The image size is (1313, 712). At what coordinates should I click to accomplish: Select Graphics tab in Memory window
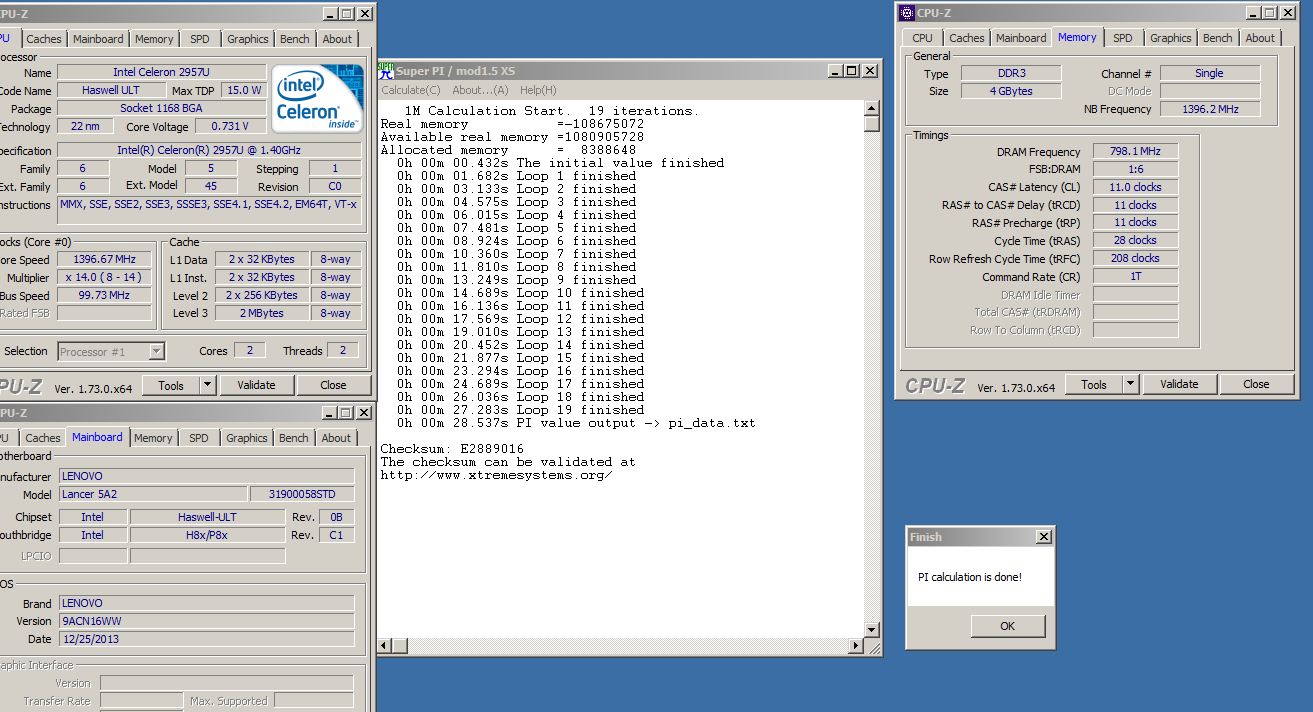1170,38
